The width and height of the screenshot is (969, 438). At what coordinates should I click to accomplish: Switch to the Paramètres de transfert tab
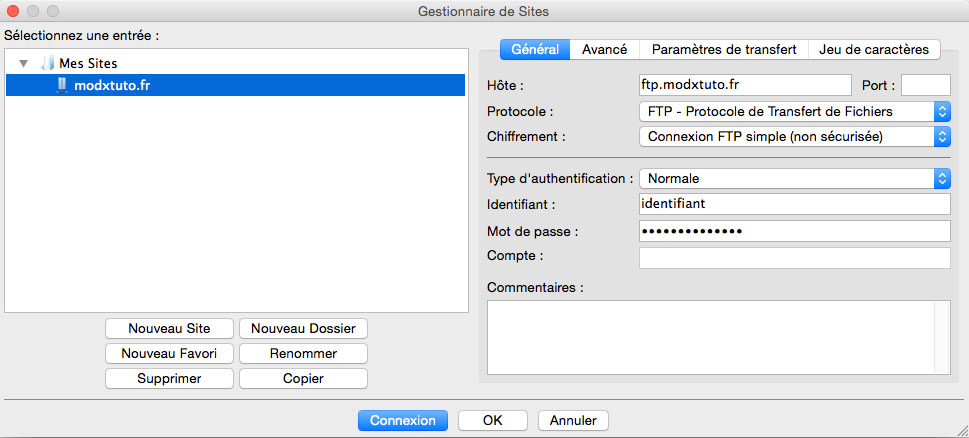[724, 49]
